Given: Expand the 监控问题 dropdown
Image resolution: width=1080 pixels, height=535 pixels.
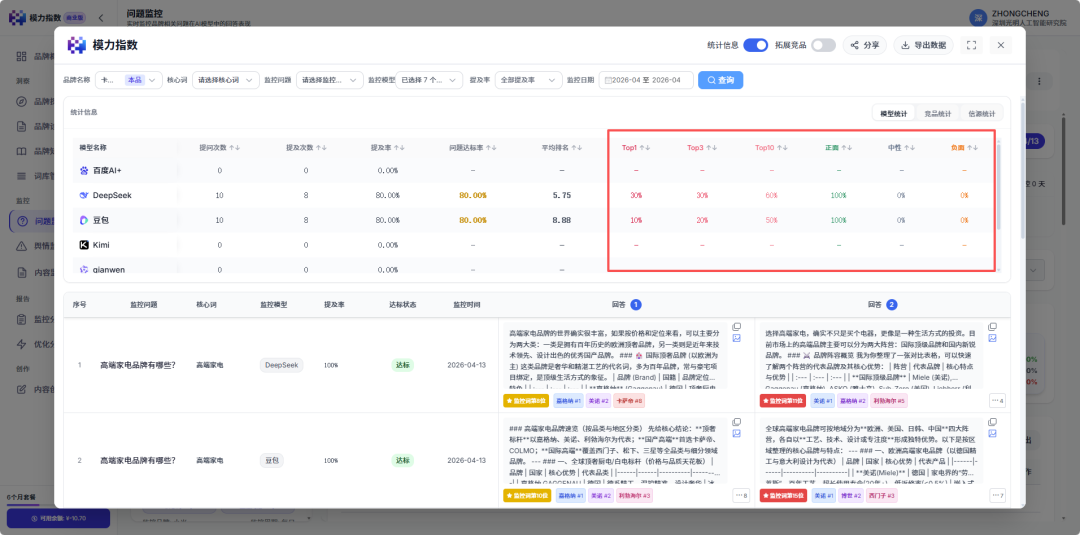Looking at the screenshot, I should (x=330, y=81).
